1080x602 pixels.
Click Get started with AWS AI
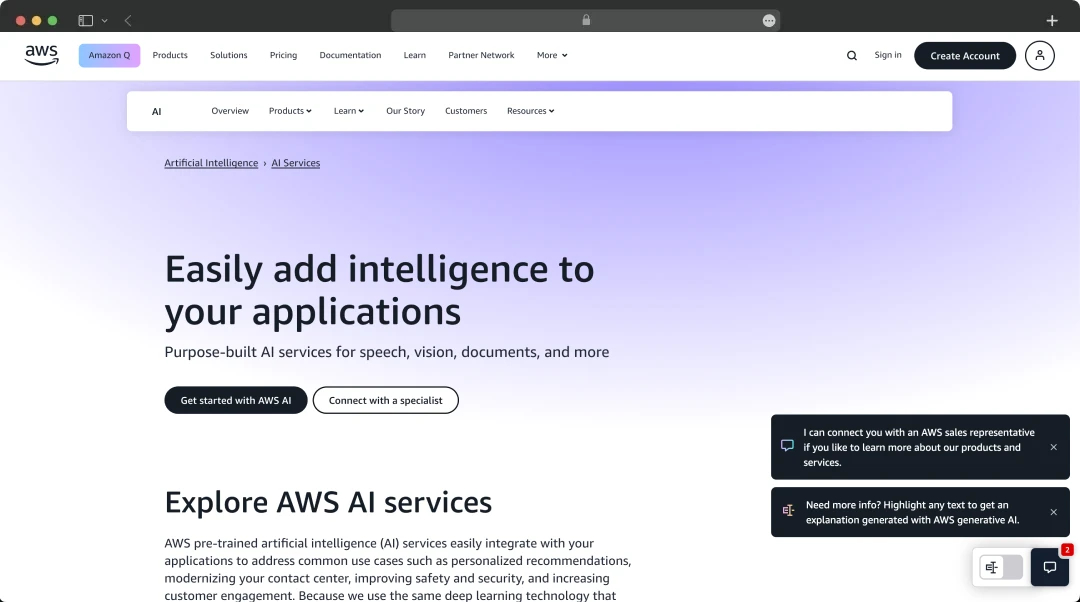[x=235, y=400]
